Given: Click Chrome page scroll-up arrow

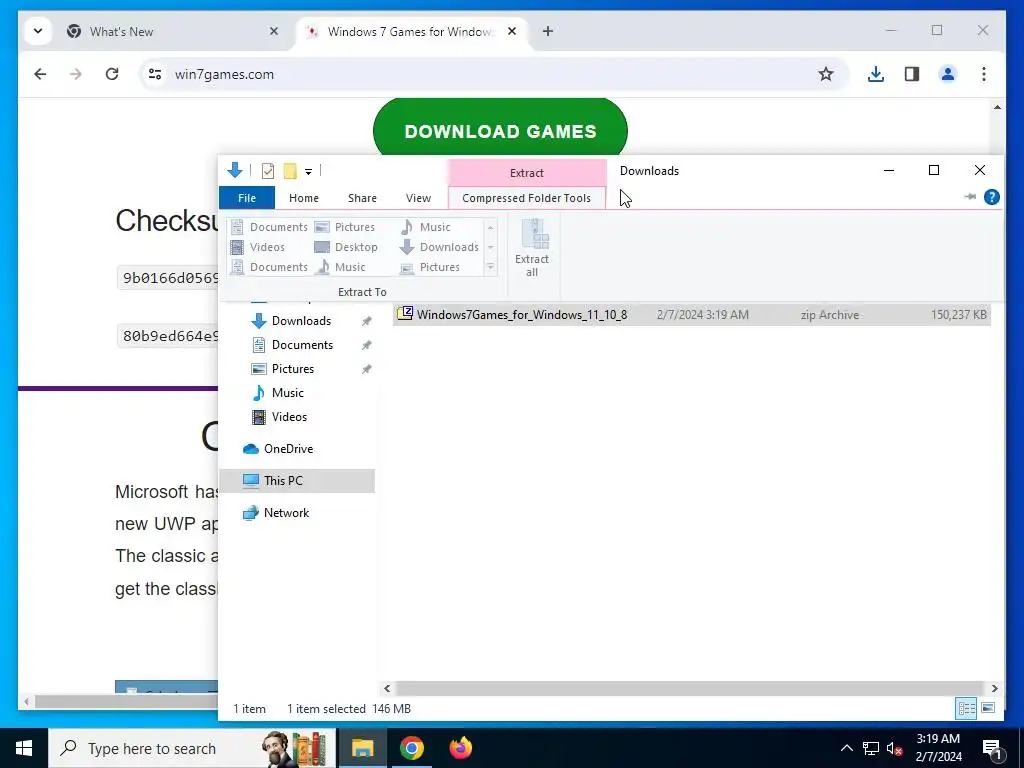Looking at the screenshot, I should [997, 107].
